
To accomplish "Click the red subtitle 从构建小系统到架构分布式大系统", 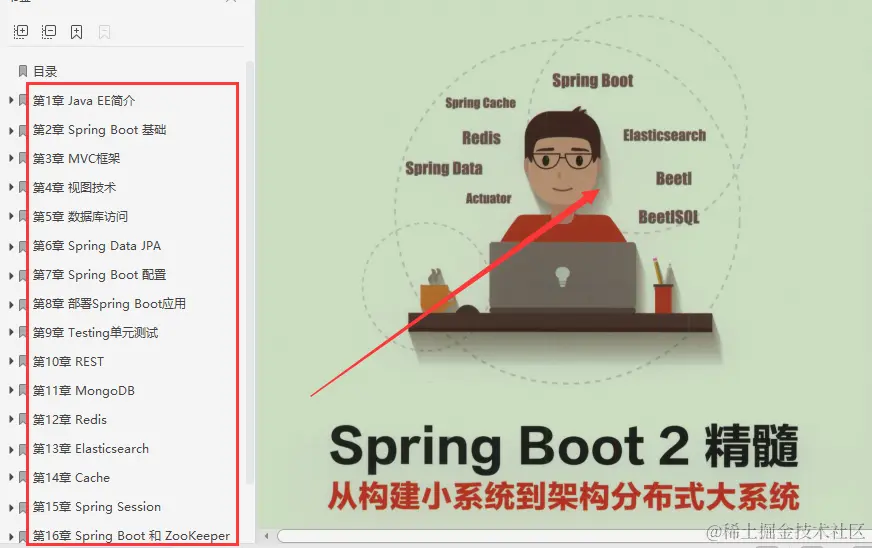I will click(x=564, y=497).
